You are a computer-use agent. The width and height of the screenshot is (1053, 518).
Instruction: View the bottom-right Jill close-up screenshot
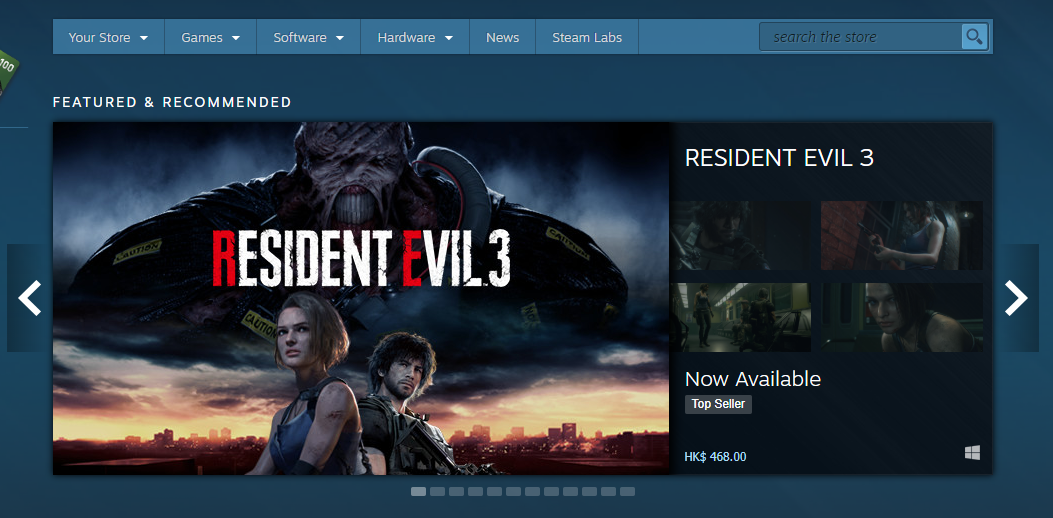(902, 317)
